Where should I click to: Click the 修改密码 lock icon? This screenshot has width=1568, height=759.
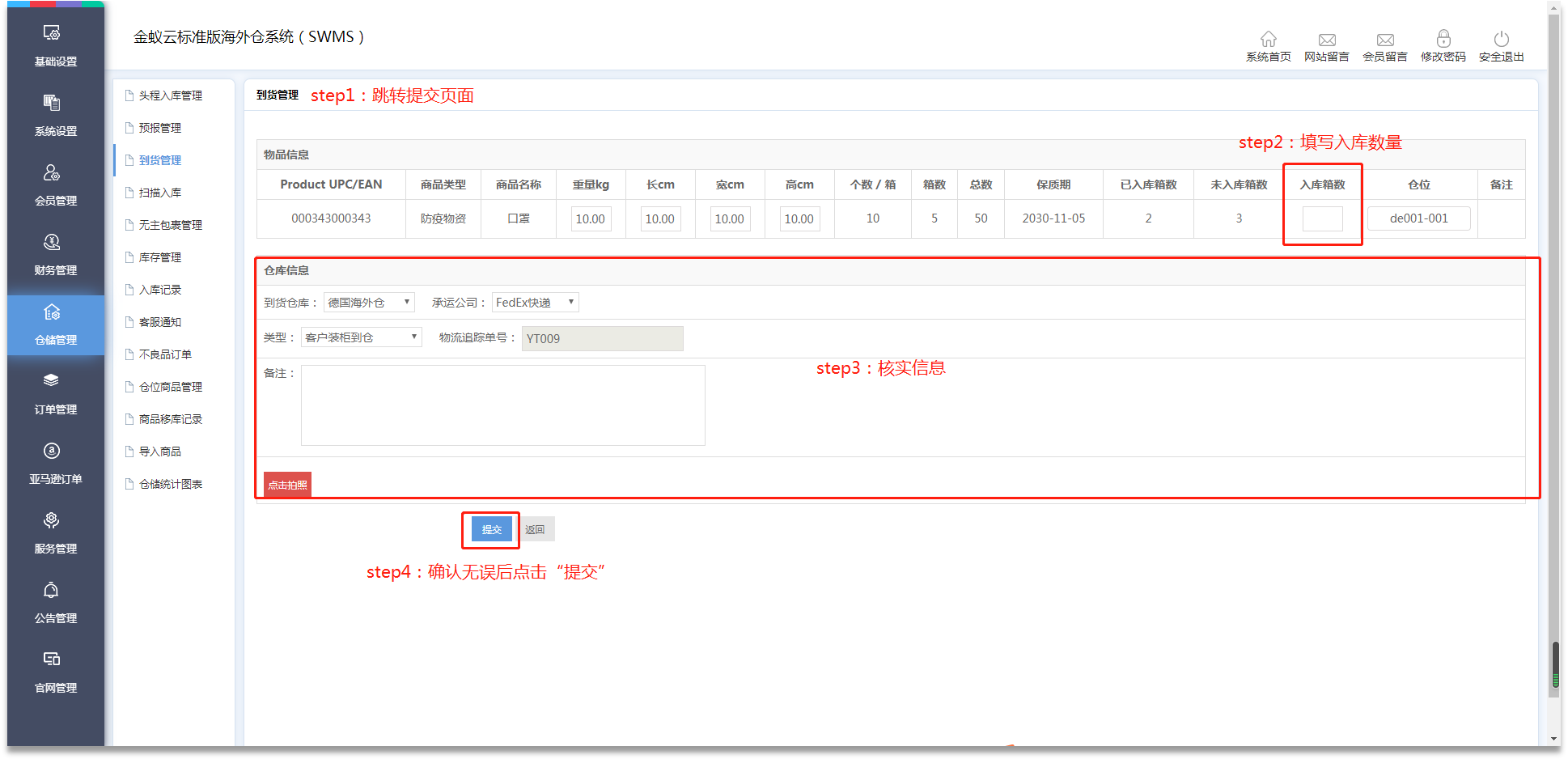(x=1443, y=40)
